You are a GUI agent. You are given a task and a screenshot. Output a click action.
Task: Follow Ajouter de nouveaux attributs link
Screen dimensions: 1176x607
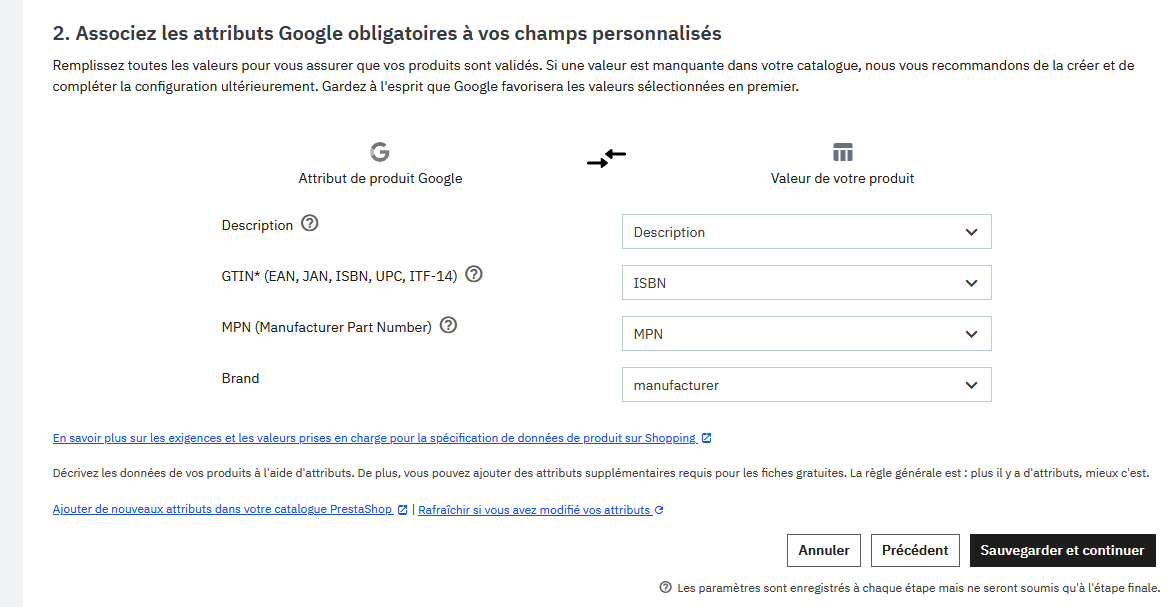click(222, 510)
